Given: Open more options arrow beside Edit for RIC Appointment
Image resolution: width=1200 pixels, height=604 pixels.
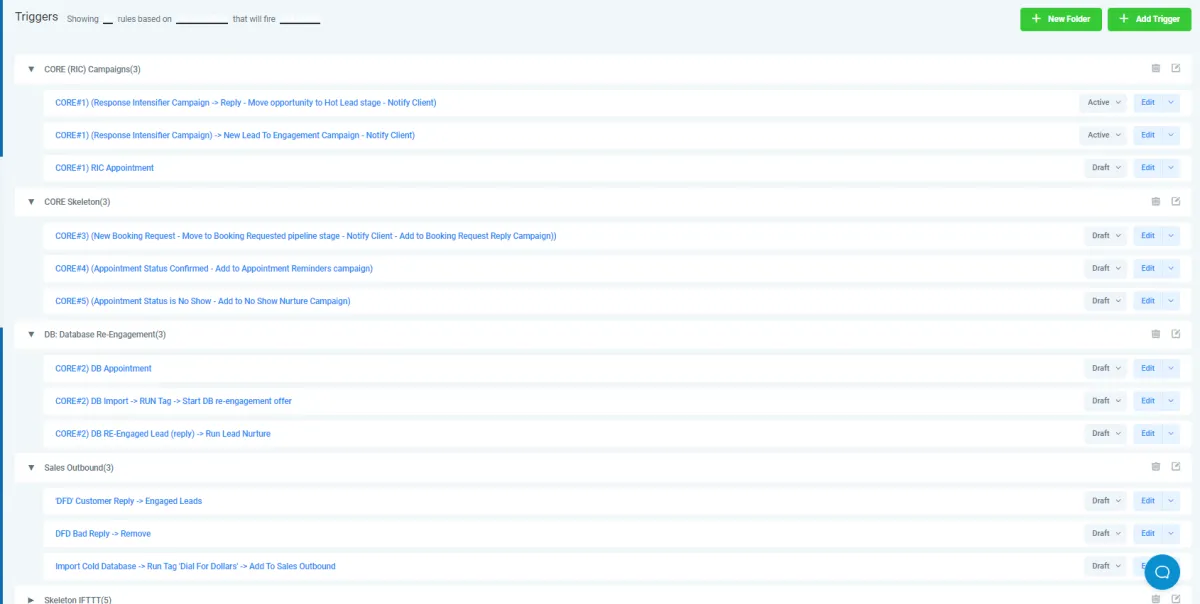Looking at the screenshot, I should (x=1172, y=168).
